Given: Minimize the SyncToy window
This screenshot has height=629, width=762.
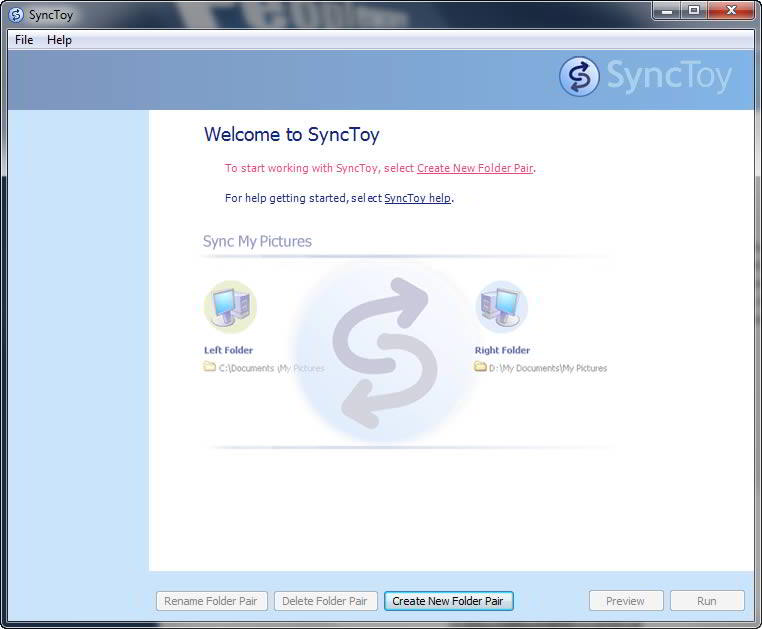Looking at the screenshot, I should 667,11.
